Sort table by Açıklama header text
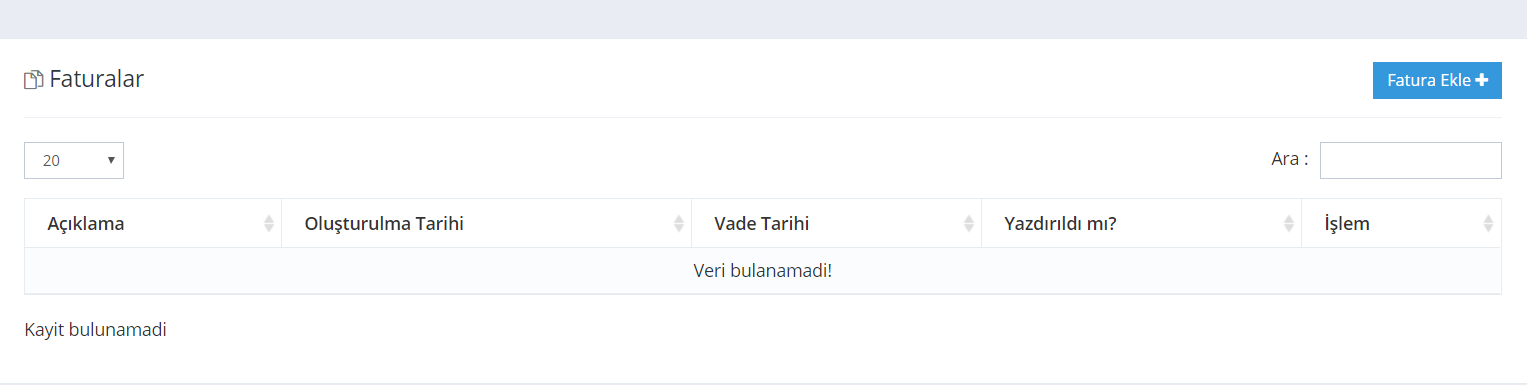 pyautogui.click(x=86, y=224)
